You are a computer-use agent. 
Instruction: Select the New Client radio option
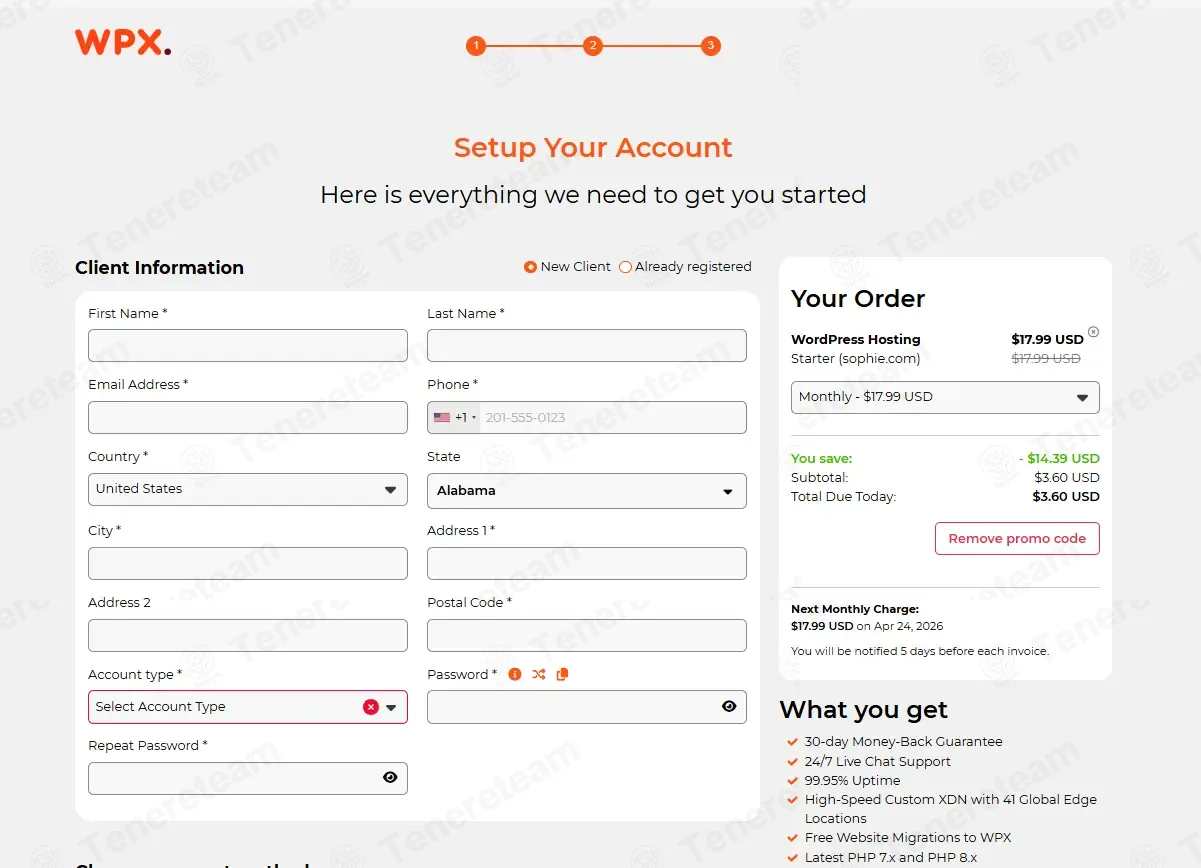click(531, 267)
